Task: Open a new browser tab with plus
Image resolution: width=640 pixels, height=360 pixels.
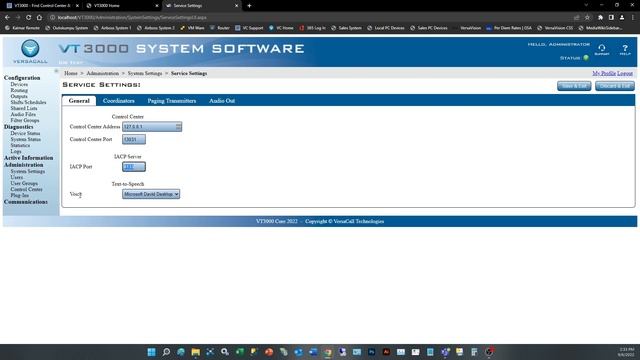Action: tap(249, 6)
